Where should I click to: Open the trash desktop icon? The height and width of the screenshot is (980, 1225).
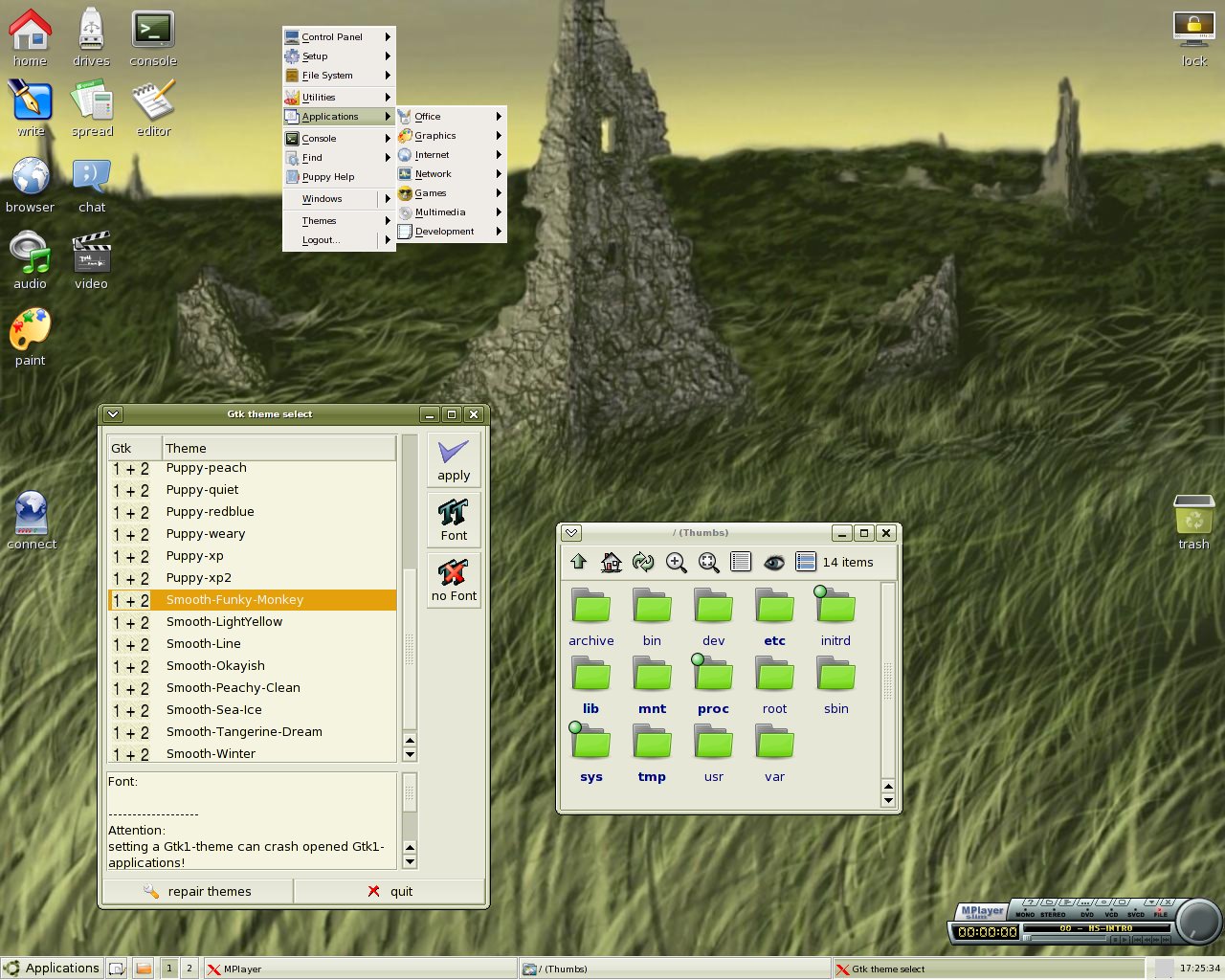(1193, 523)
